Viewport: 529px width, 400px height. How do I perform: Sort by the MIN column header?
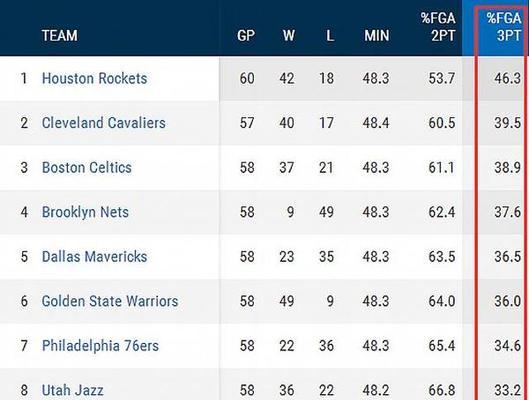pyautogui.click(x=377, y=35)
